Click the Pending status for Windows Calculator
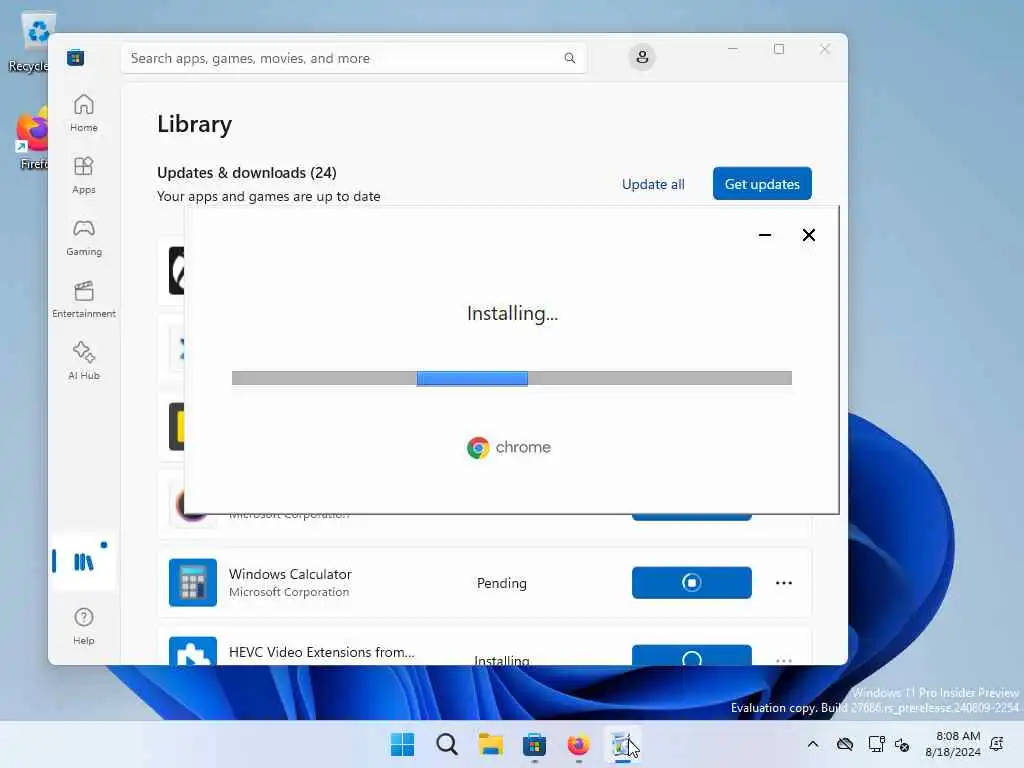 (502, 583)
